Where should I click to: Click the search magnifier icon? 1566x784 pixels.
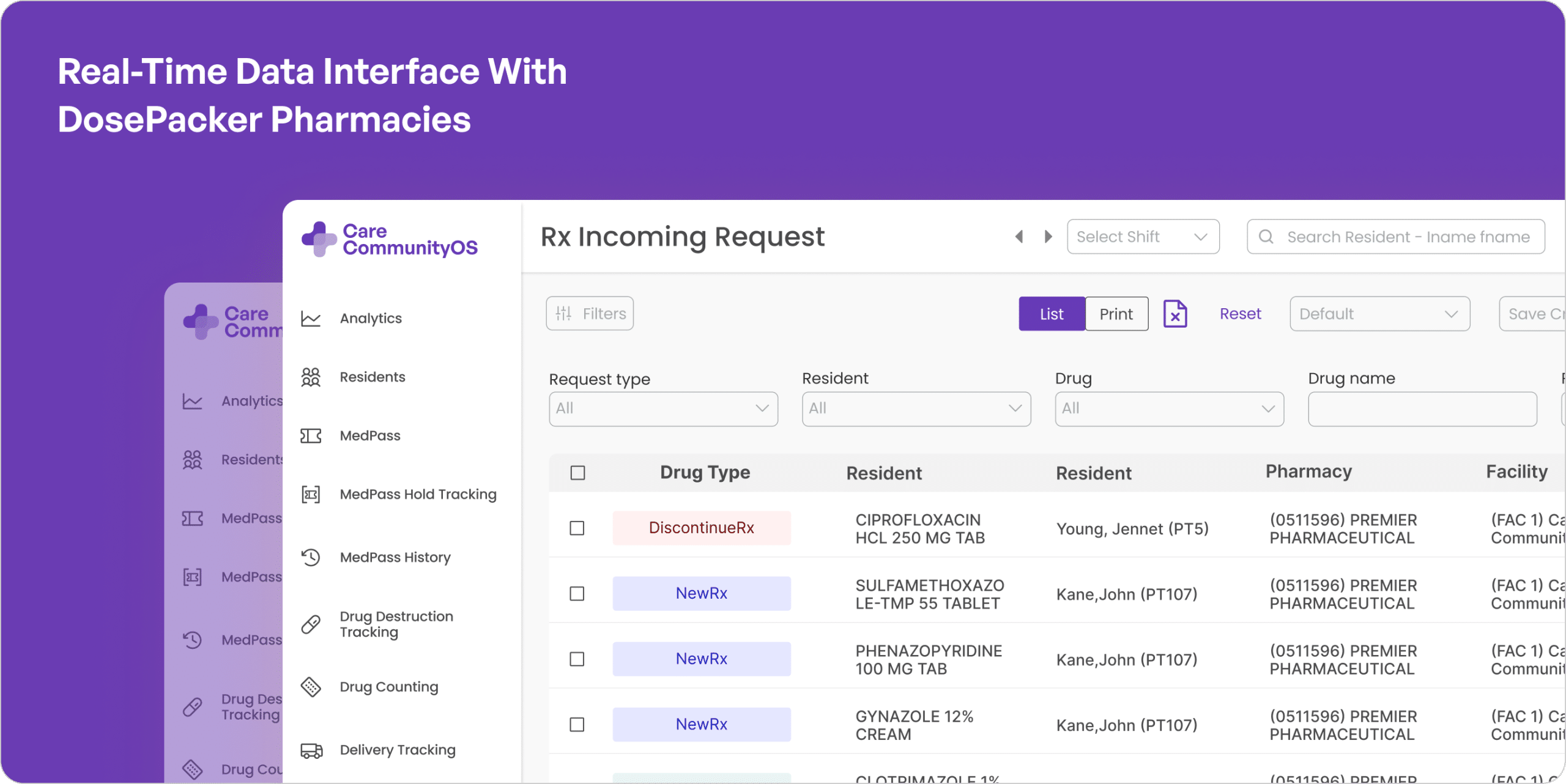pyautogui.click(x=1266, y=237)
